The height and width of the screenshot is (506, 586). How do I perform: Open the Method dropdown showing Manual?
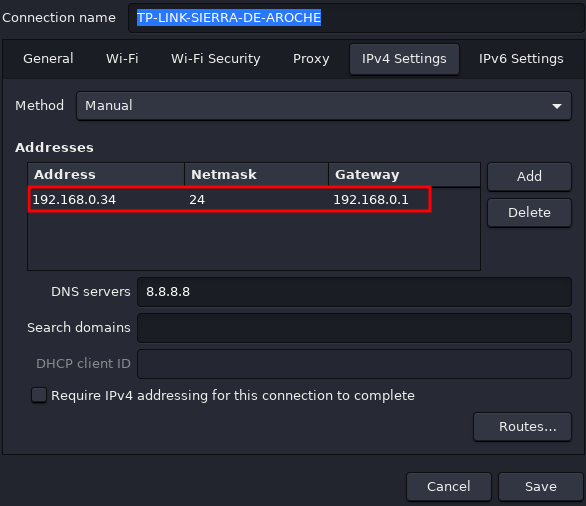324,106
